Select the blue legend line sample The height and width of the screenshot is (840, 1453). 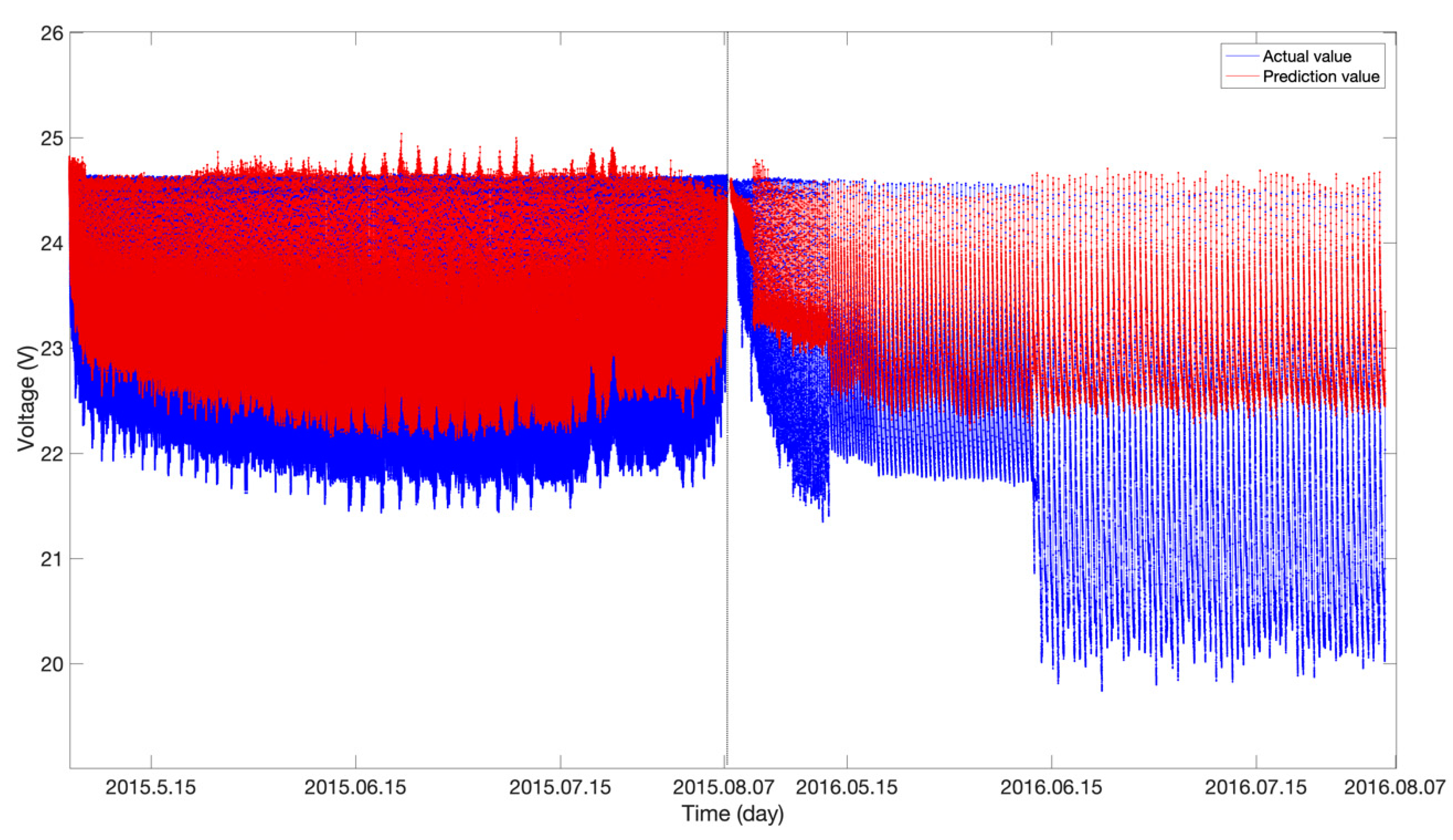pos(1243,57)
